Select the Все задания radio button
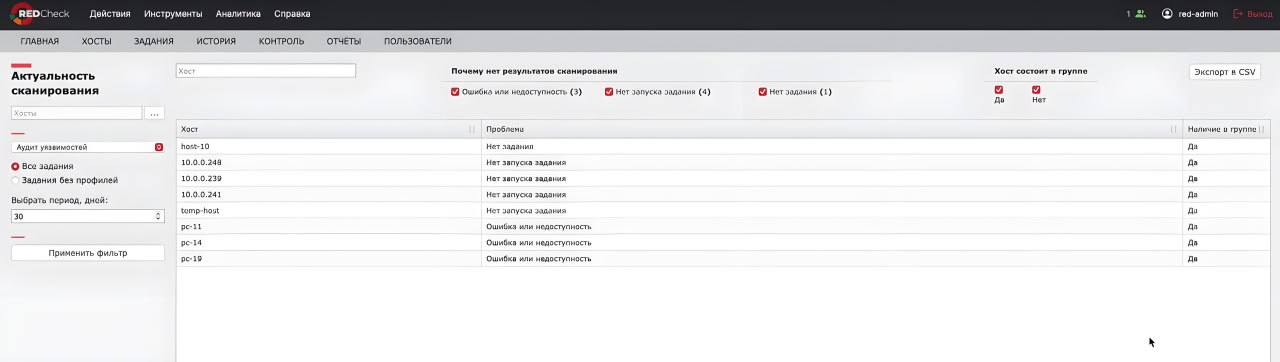Image resolution: width=1280 pixels, height=362 pixels. (15, 166)
